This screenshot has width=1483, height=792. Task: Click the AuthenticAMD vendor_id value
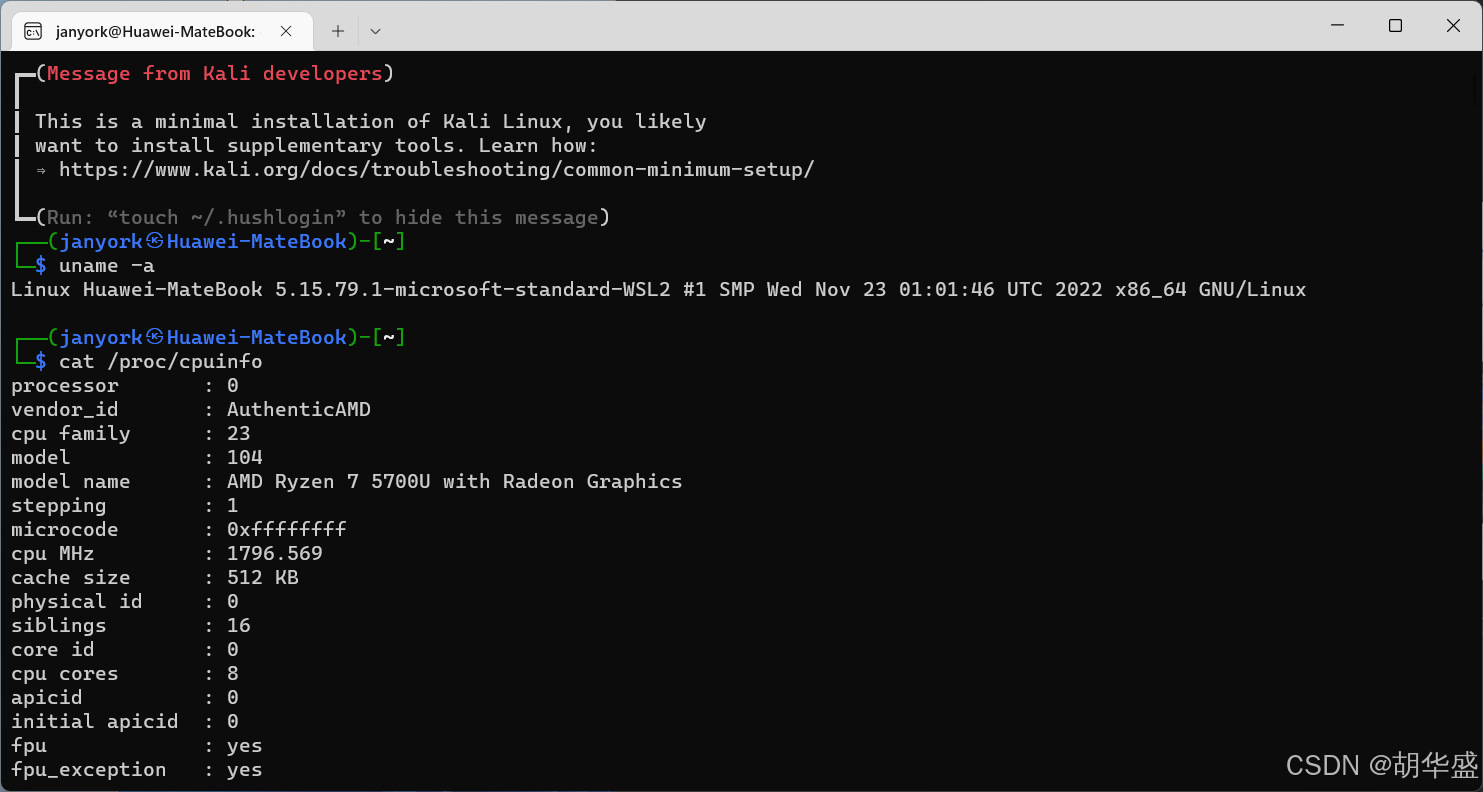(x=298, y=409)
